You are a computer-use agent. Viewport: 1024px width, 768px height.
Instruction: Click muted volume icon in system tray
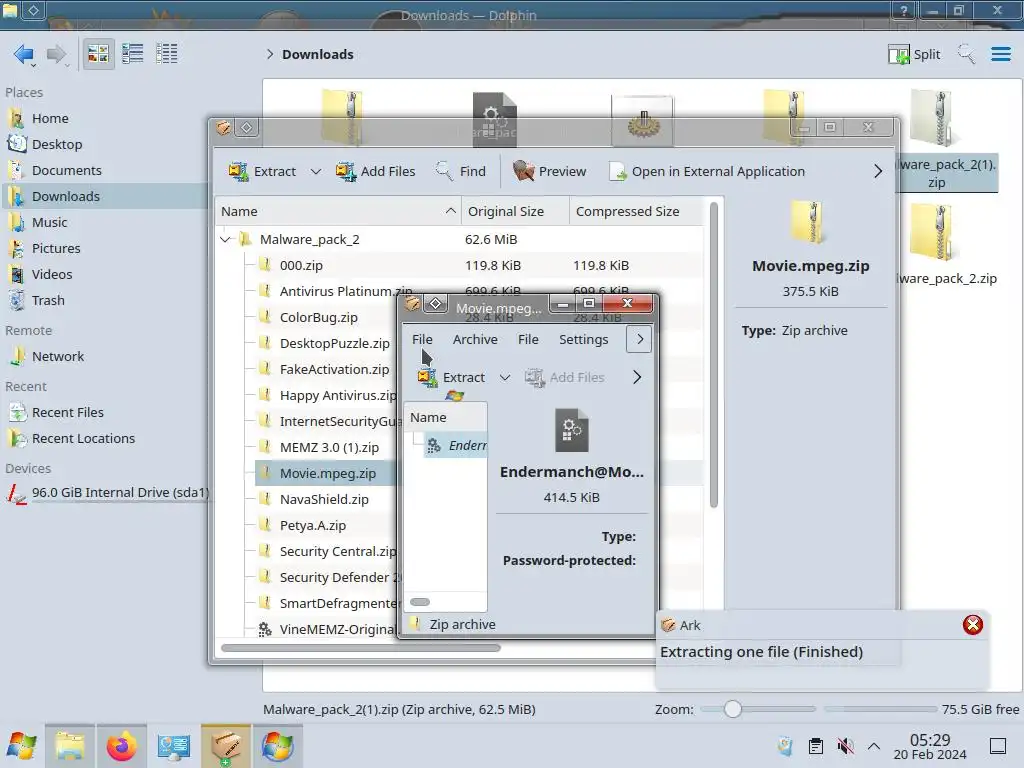pyautogui.click(x=845, y=746)
